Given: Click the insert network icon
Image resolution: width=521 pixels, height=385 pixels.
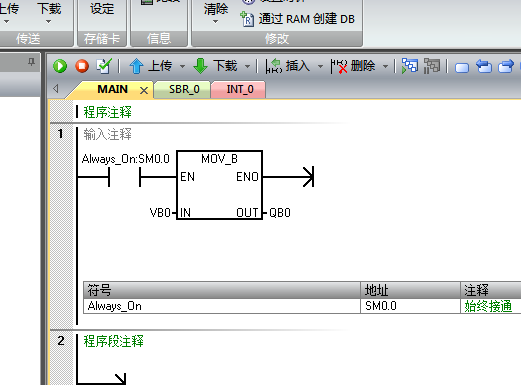Looking at the screenshot, I should click(274, 66).
